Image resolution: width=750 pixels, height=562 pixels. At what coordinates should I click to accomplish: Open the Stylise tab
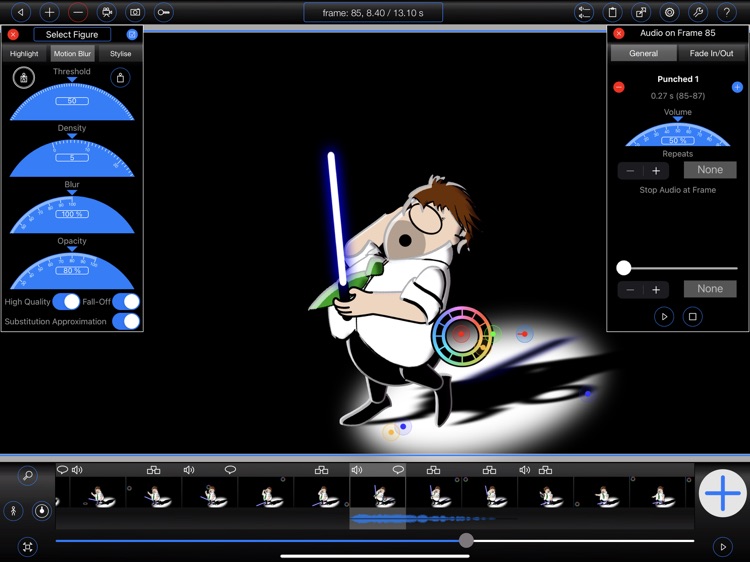click(121, 54)
